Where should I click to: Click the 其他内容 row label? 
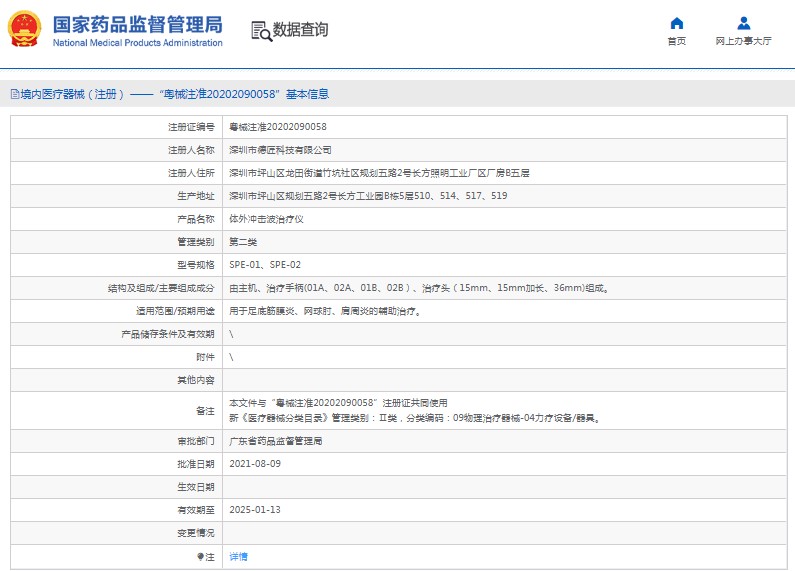(x=196, y=380)
